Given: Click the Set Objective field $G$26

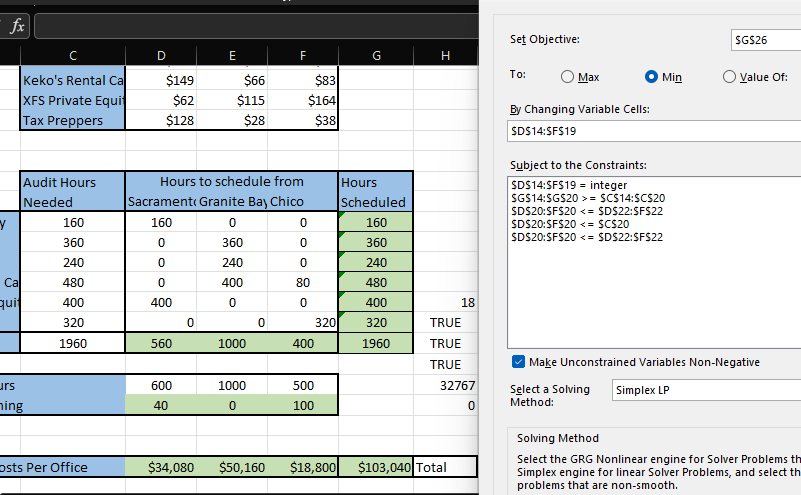Looking at the screenshot, I should [766, 40].
